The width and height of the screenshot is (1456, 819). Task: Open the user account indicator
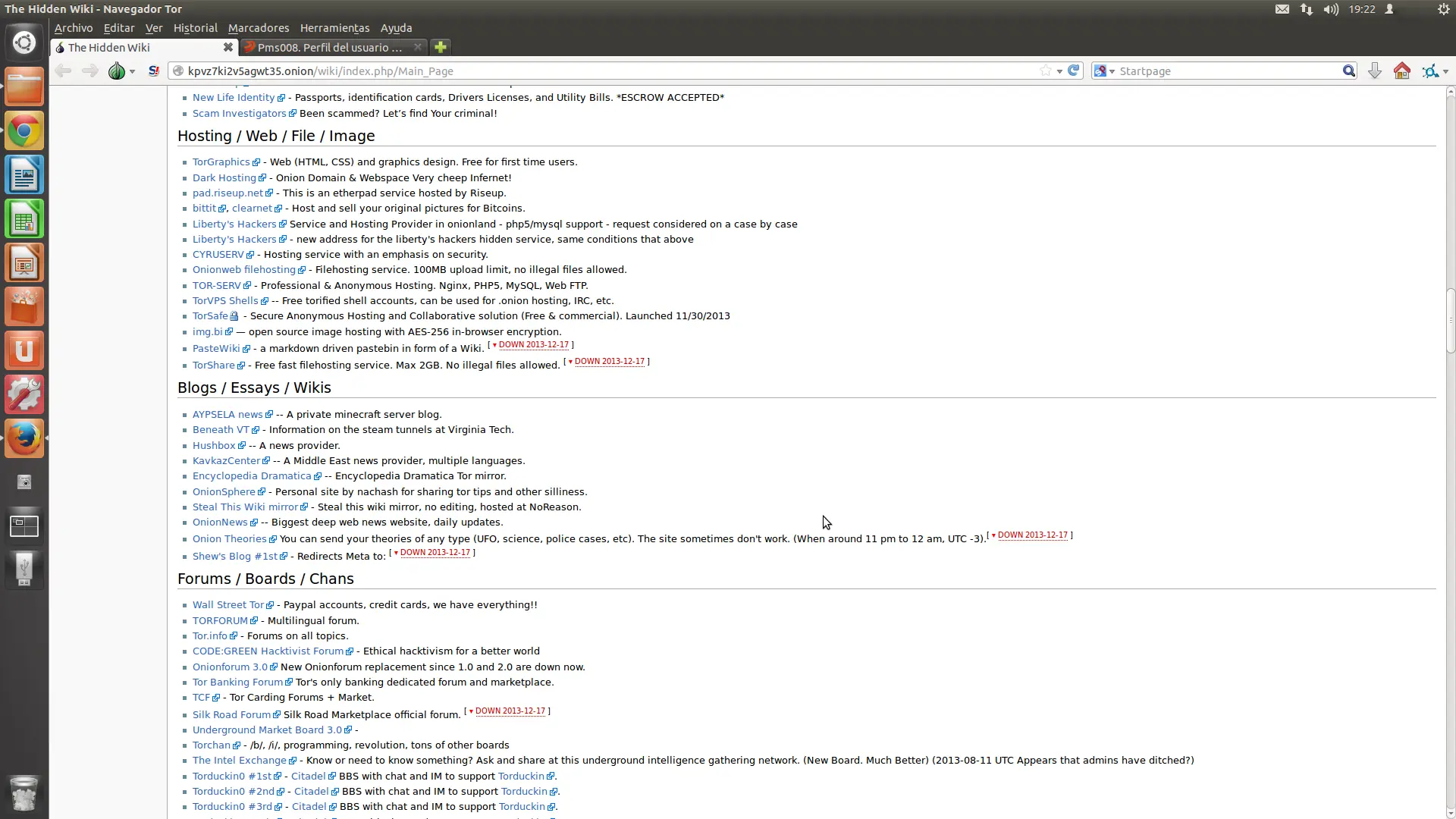[x=1389, y=9]
